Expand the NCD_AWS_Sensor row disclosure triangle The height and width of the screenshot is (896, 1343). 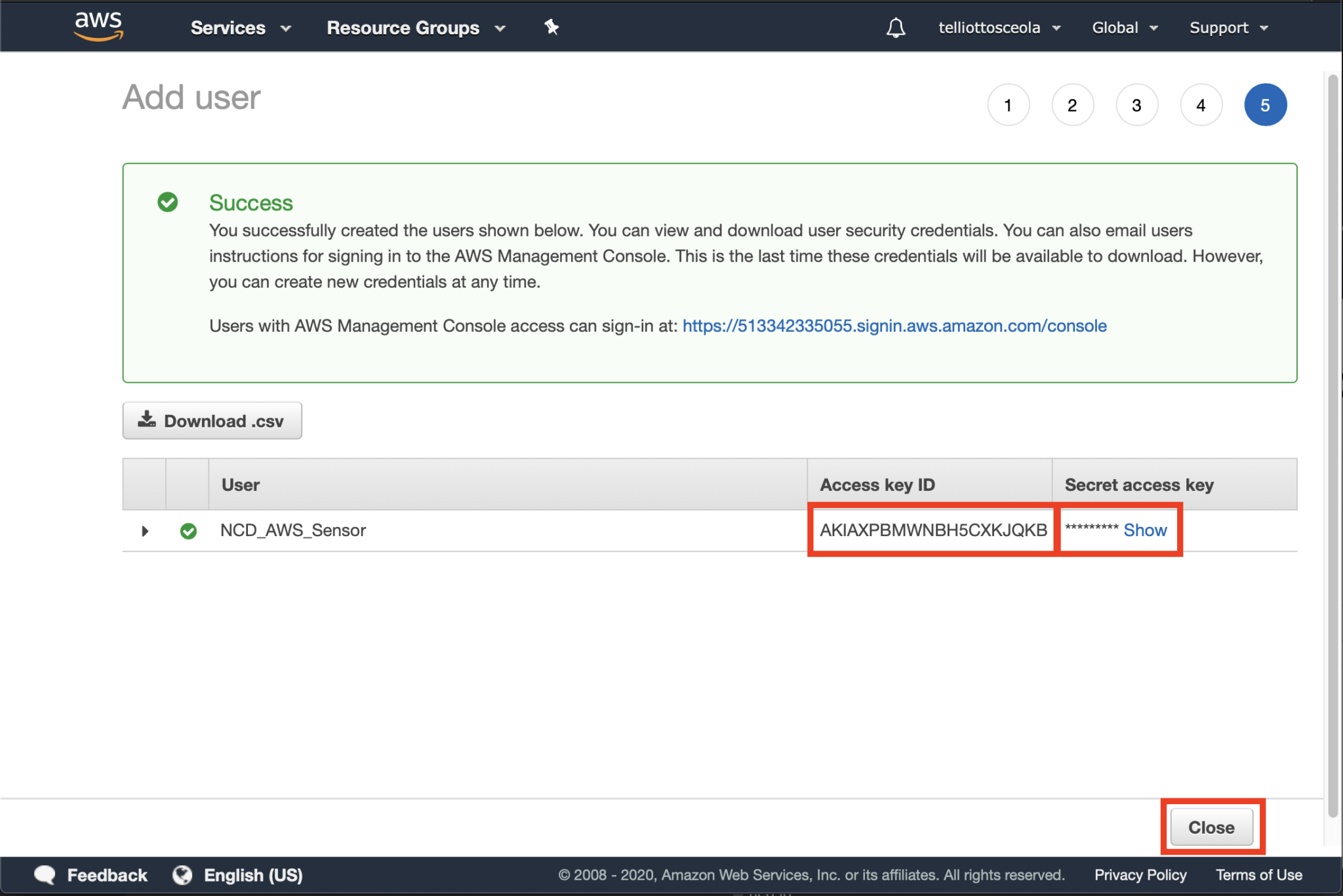144,531
